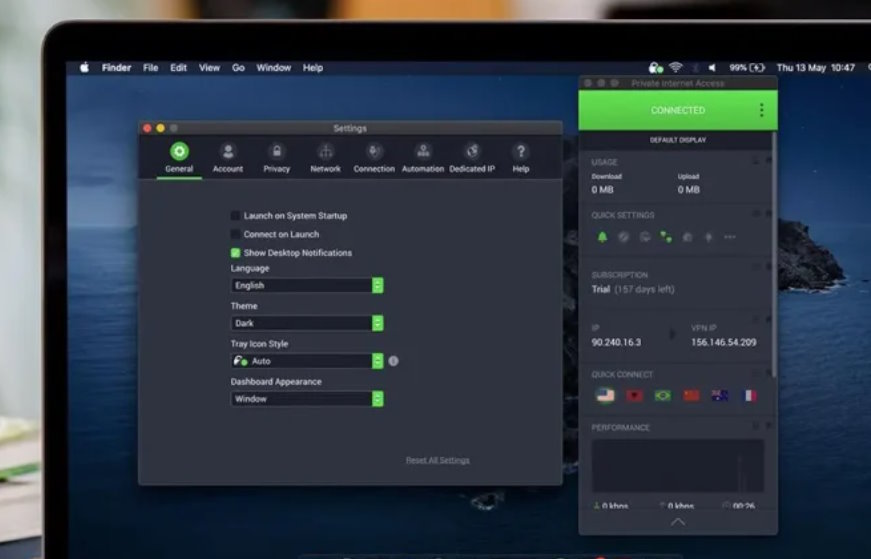871x559 pixels.
Task: Toggle the light bulb quick setting icon
Action: click(708, 237)
